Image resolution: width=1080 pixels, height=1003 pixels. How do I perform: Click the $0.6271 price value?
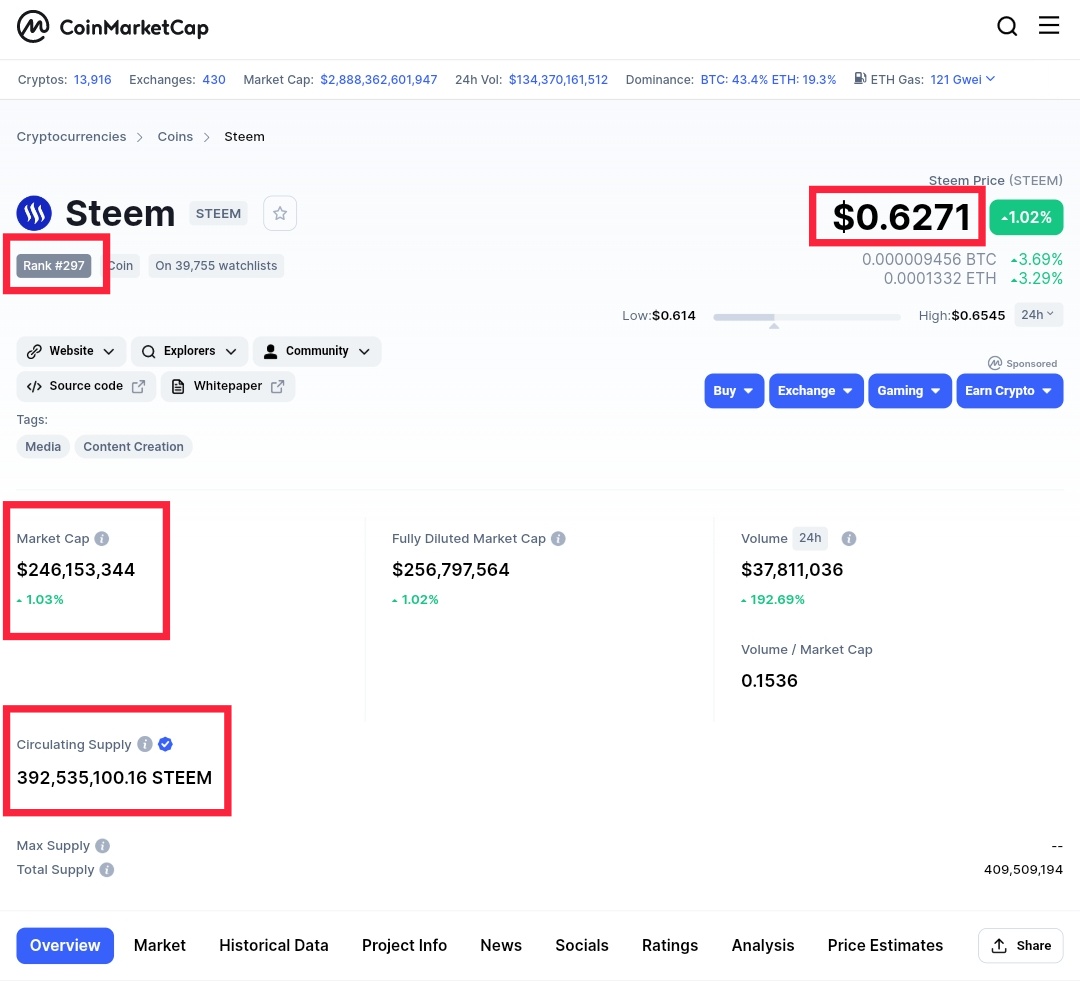902,217
